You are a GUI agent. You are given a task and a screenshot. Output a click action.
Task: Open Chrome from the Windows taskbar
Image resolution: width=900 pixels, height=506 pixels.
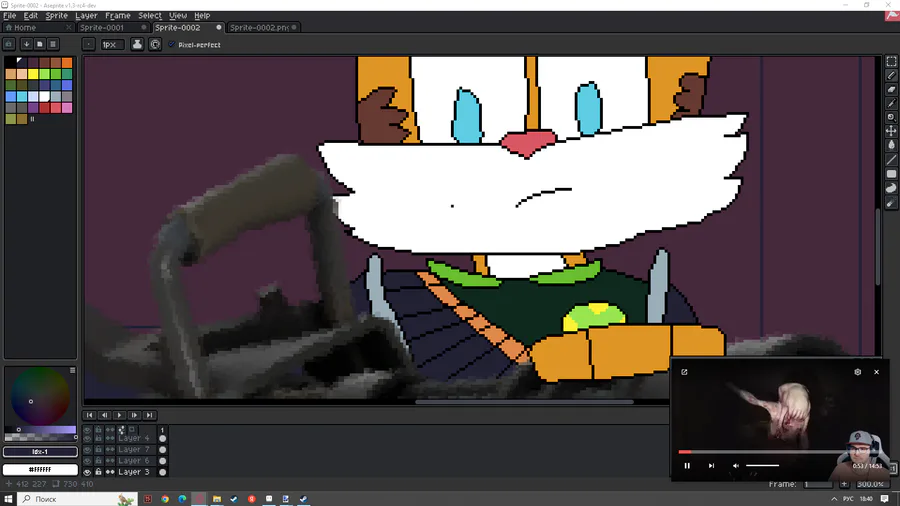tap(165, 499)
